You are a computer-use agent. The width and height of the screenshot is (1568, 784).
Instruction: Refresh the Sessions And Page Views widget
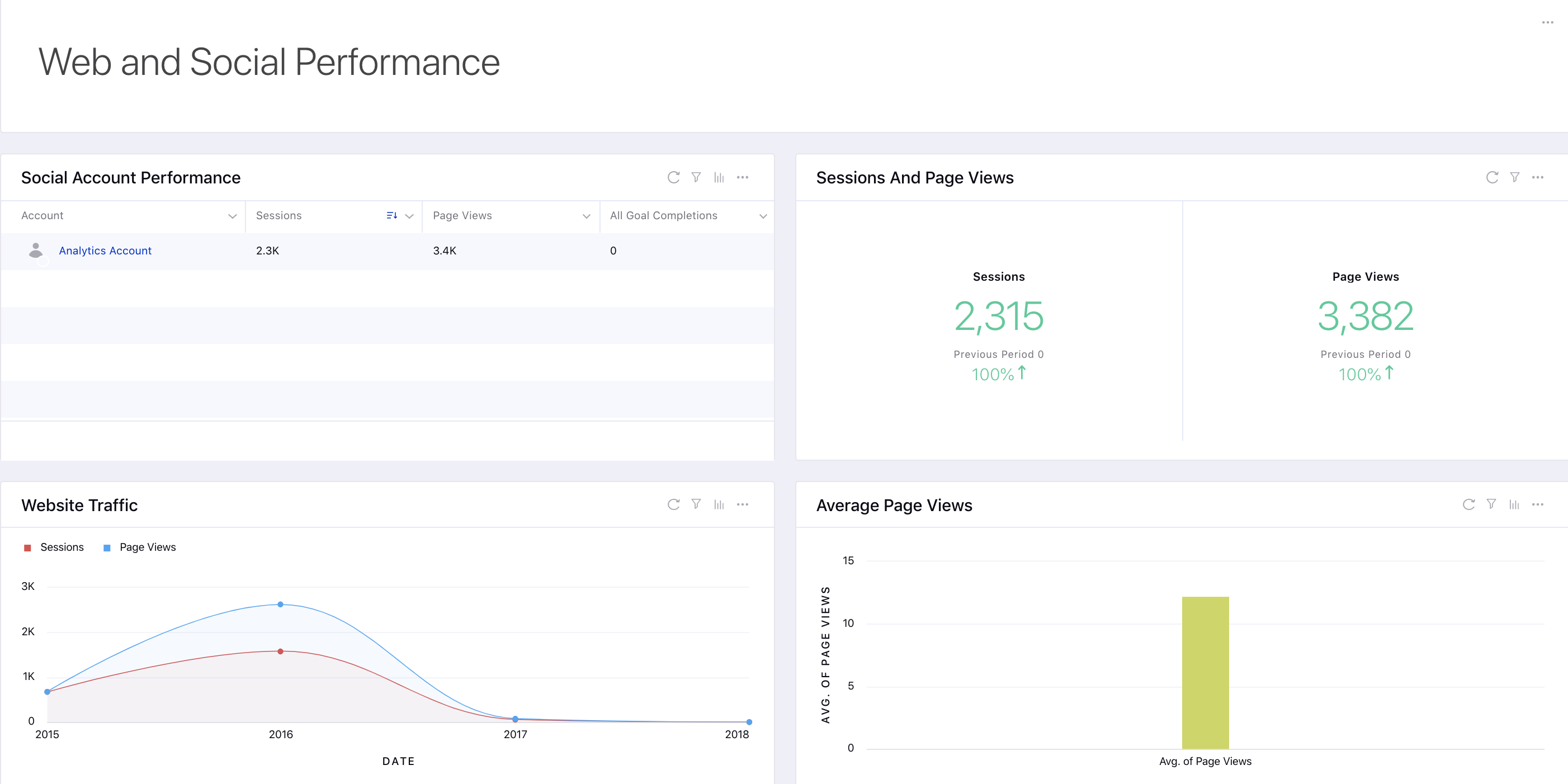point(1492,177)
